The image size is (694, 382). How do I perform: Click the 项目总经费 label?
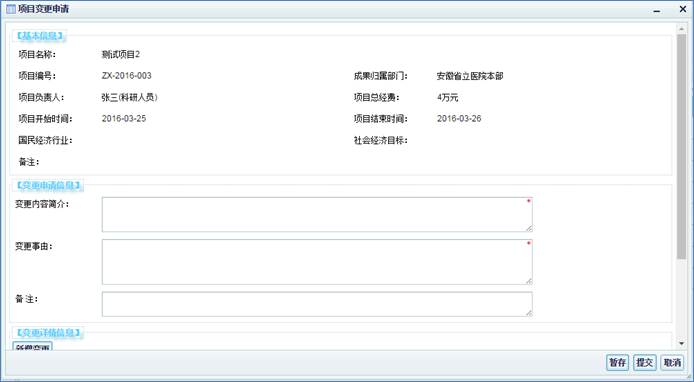[376, 97]
